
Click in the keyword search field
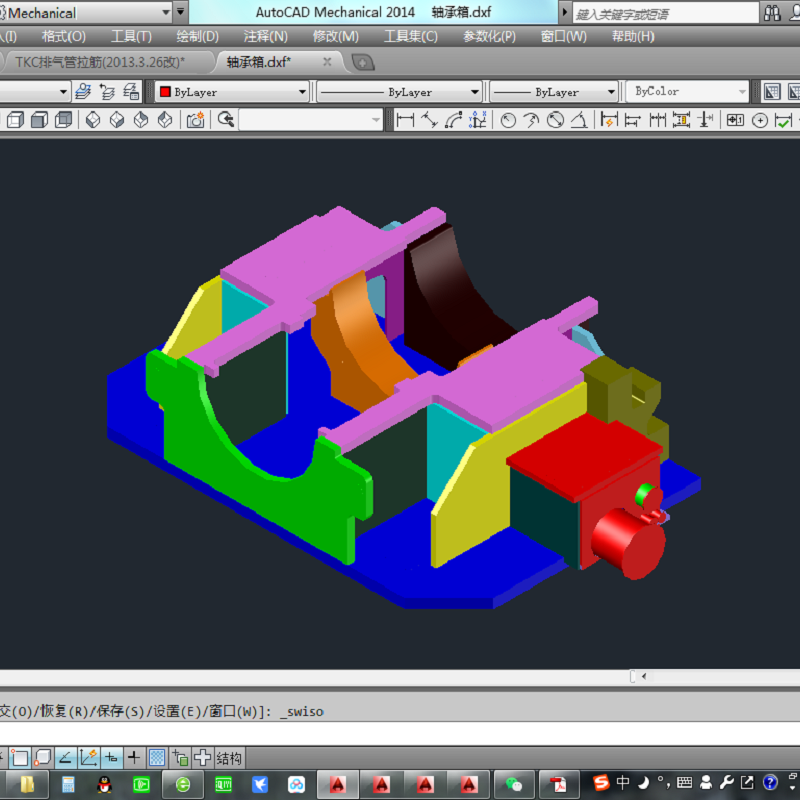[665, 14]
